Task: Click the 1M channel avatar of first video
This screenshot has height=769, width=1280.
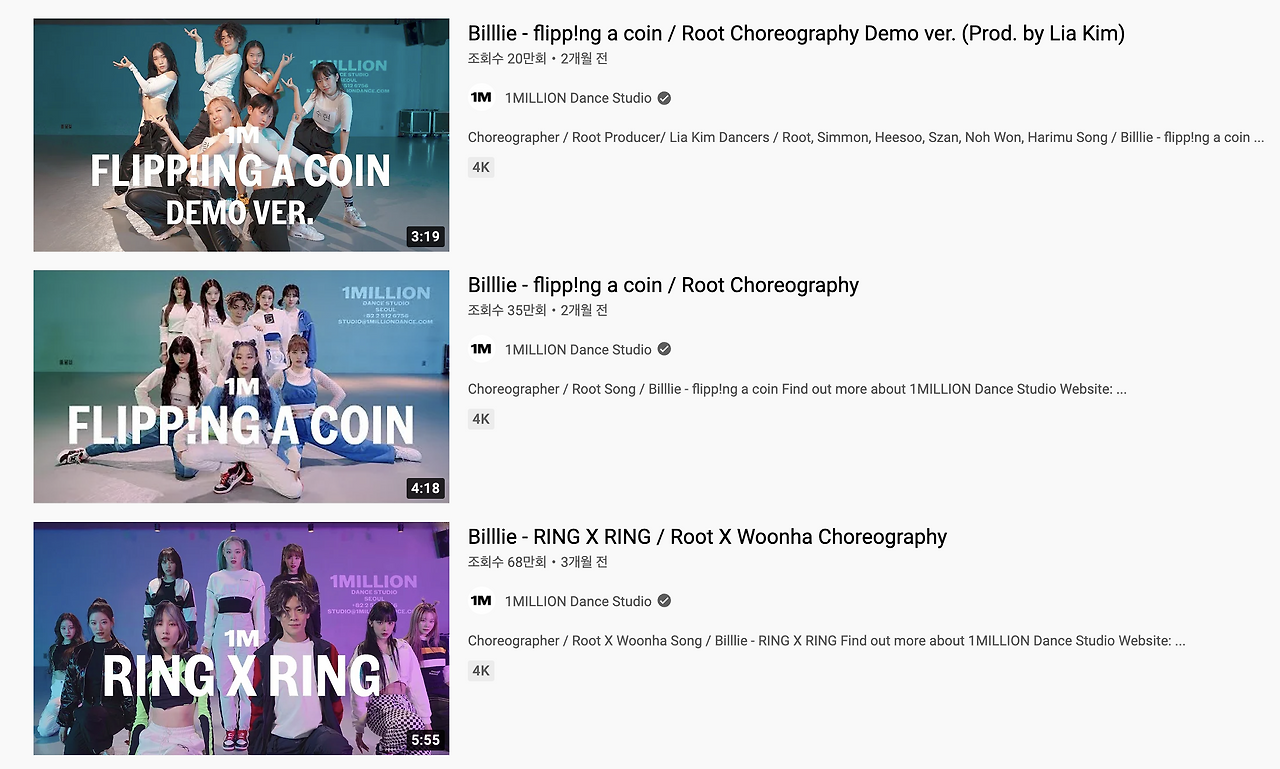Action: (481, 98)
